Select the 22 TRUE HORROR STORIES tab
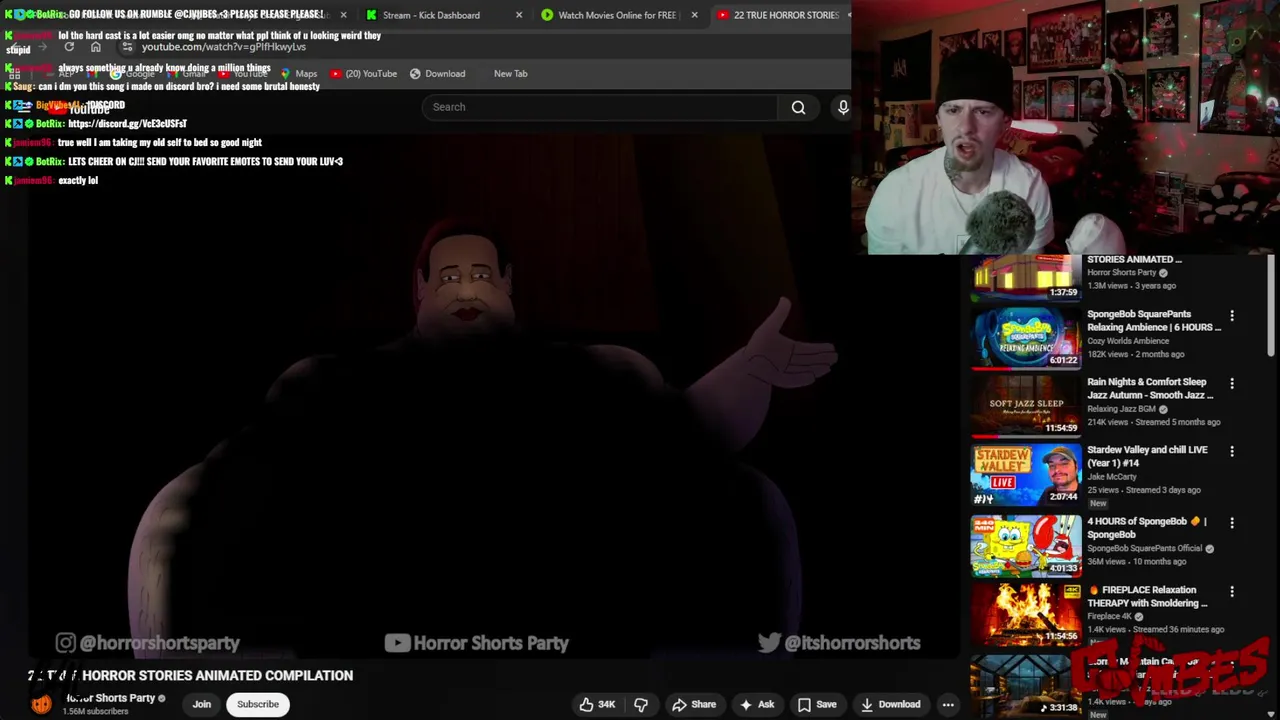This screenshot has height=720, width=1280. [x=786, y=15]
